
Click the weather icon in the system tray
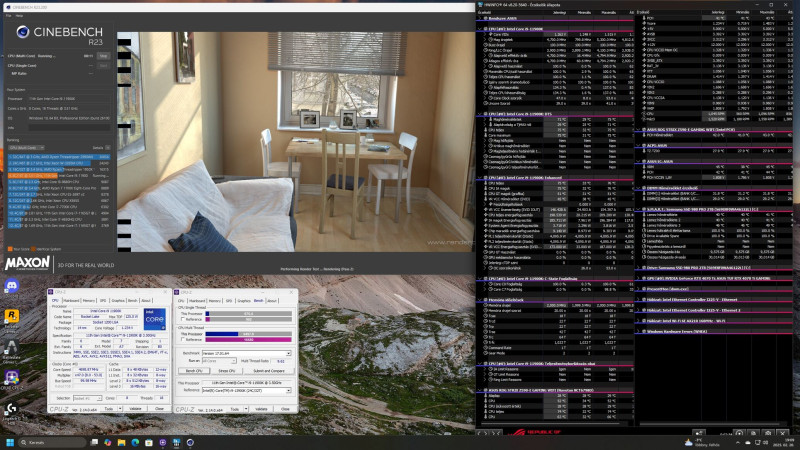pos(688,442)
